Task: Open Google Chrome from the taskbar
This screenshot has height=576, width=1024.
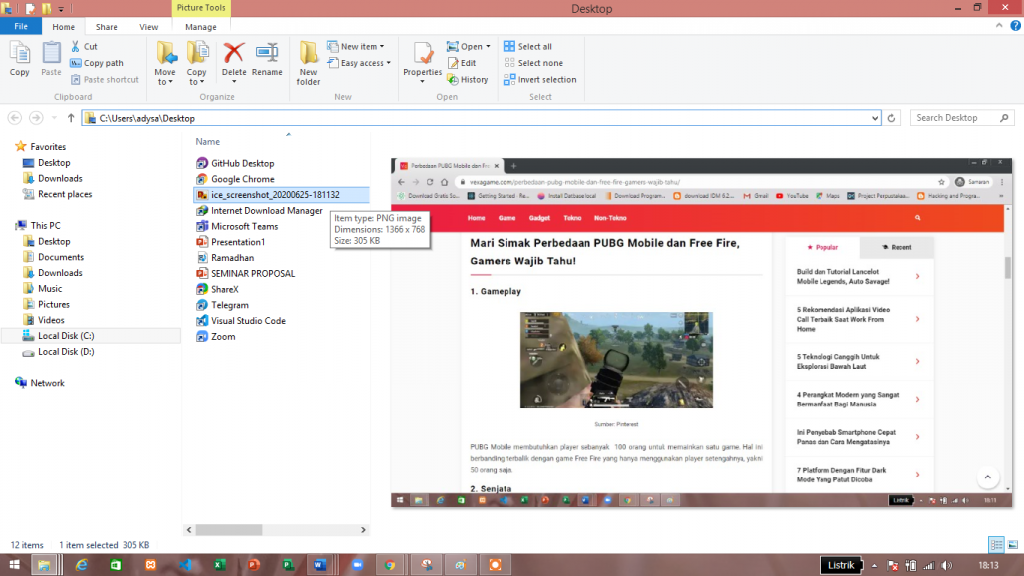Action: pyautogui.click(x=392, y=563)
